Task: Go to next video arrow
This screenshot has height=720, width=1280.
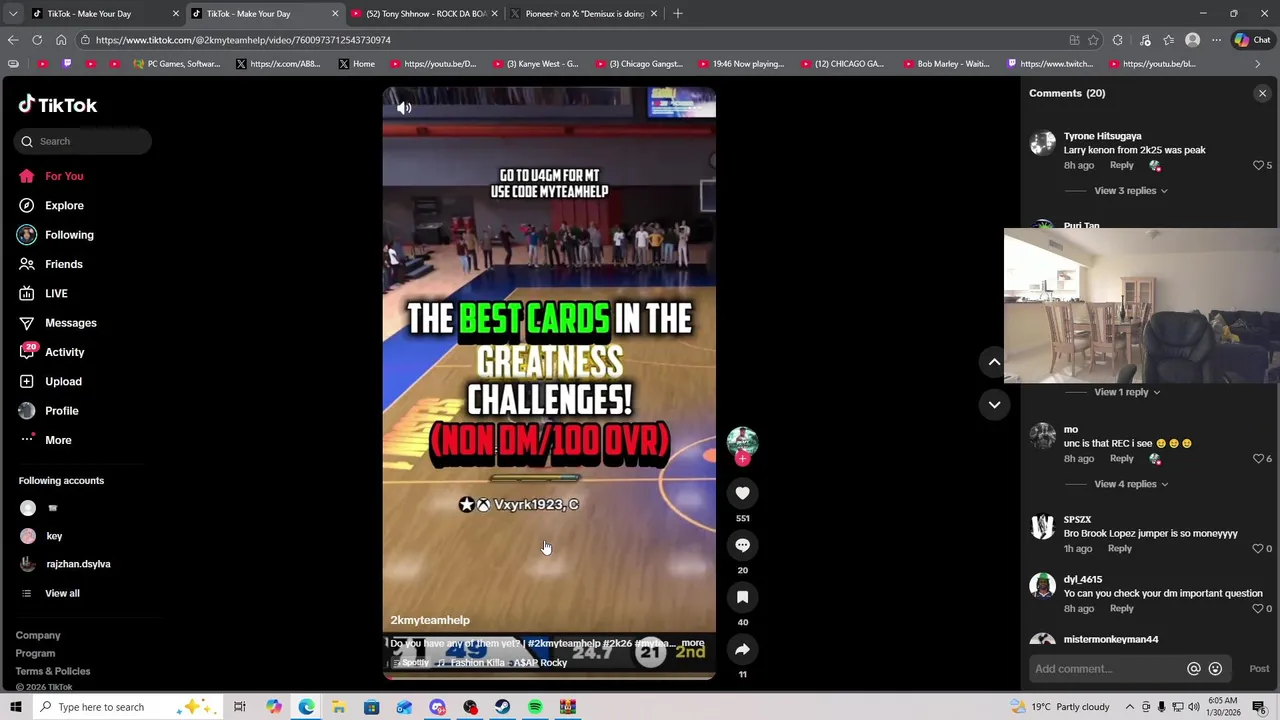Action: point(994,405)
